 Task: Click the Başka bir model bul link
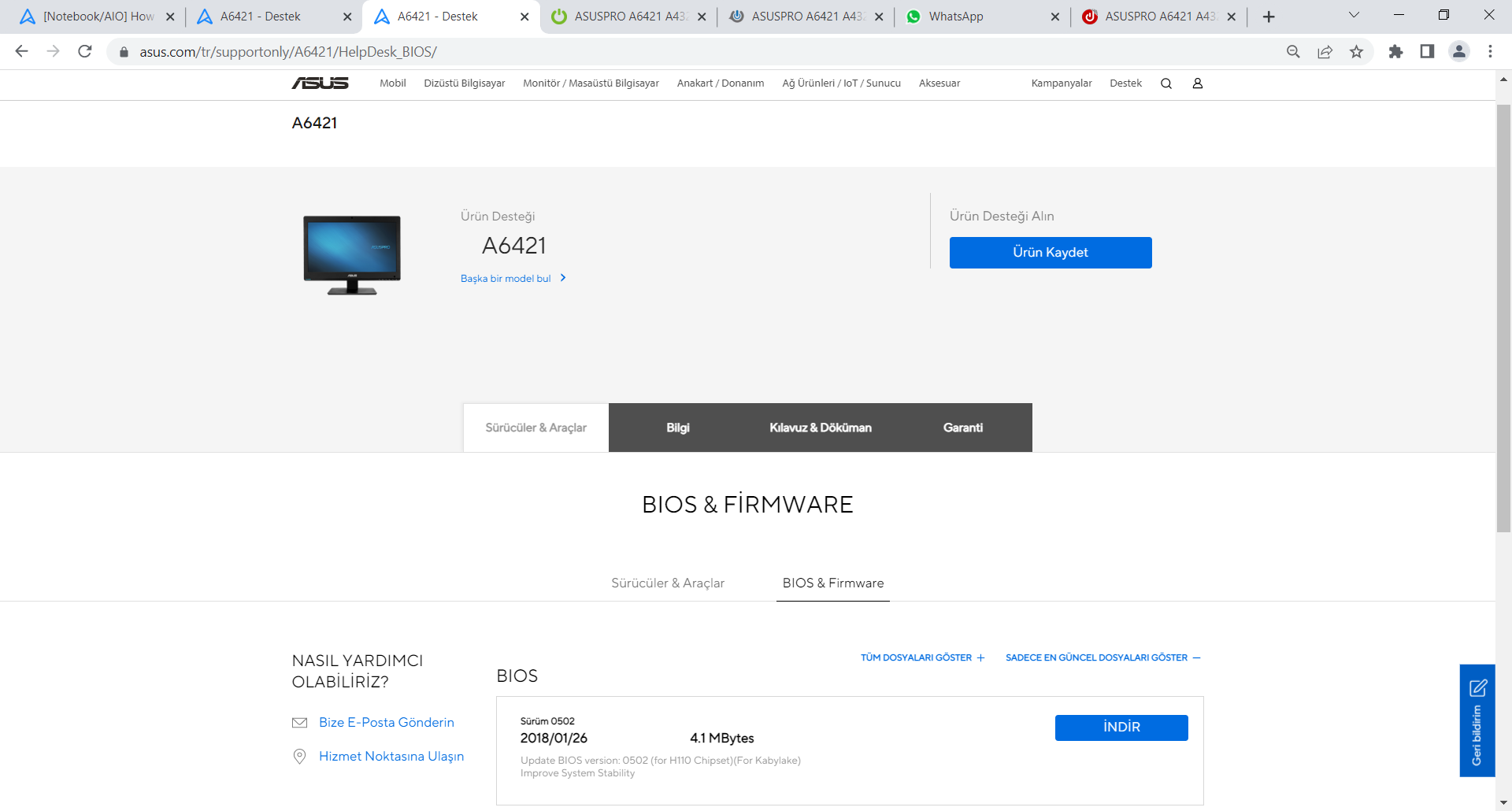coord(506,279)
